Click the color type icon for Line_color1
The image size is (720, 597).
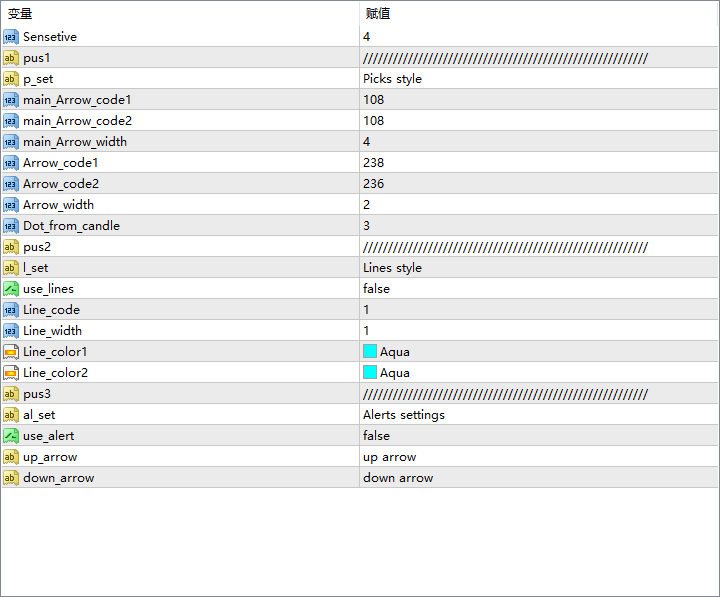point(11,352)
